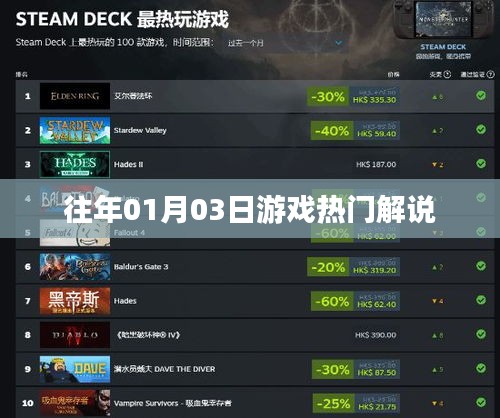Select the Vampire Survivors thumbnail
Screen dimensions: 500x418
(75, 403)
